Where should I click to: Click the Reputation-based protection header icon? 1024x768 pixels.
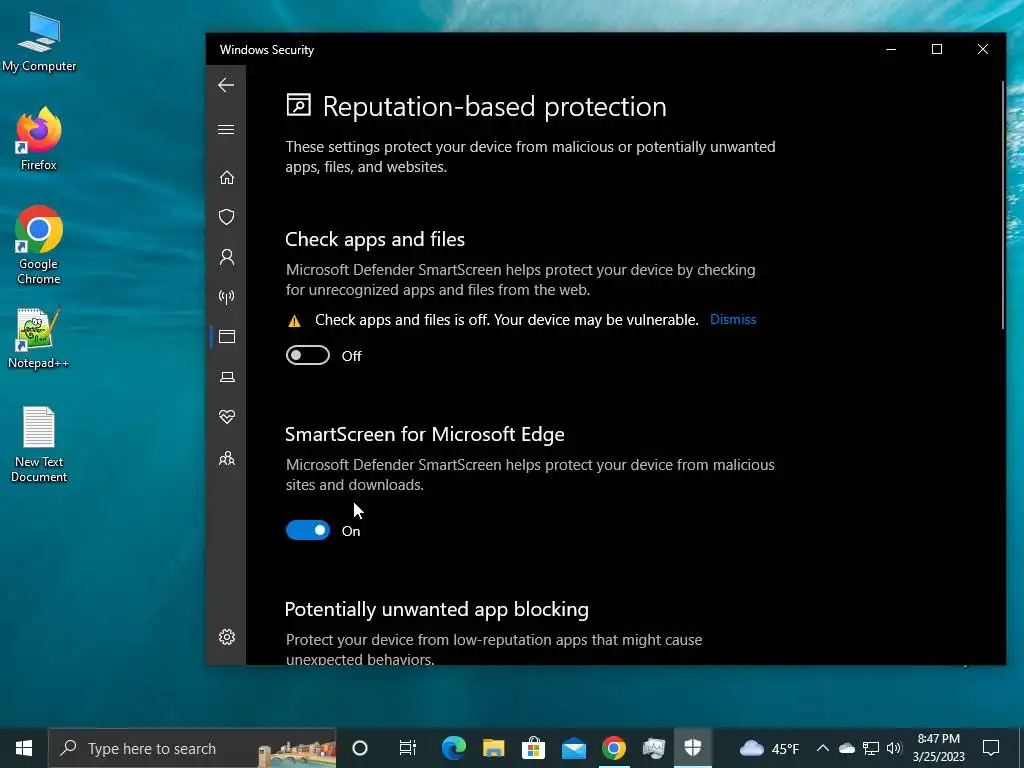tap(298, 105)
